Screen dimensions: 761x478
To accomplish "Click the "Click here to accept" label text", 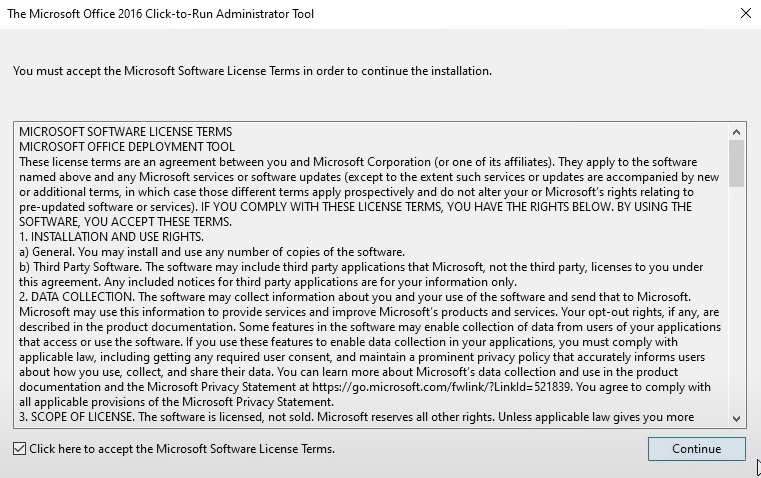I will [x=182, y=449].
